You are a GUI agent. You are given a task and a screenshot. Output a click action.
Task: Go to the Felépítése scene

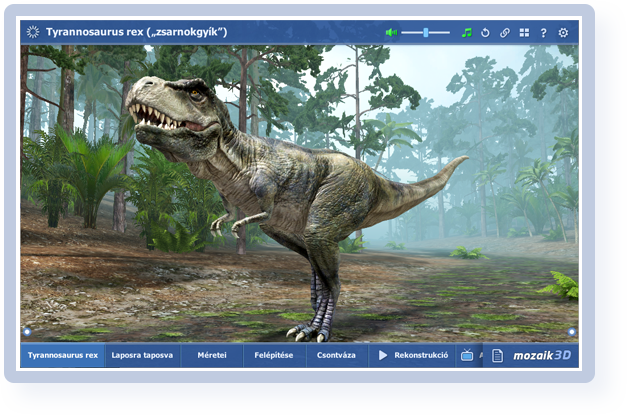coord(274,355)
